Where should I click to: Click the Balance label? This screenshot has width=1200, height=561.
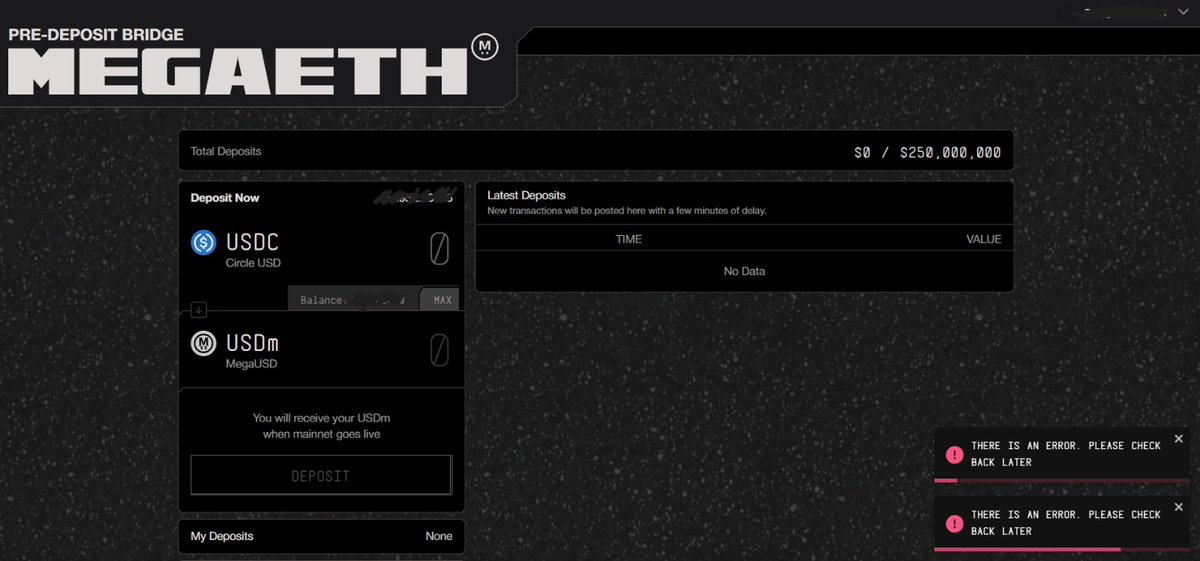point(322,300)
